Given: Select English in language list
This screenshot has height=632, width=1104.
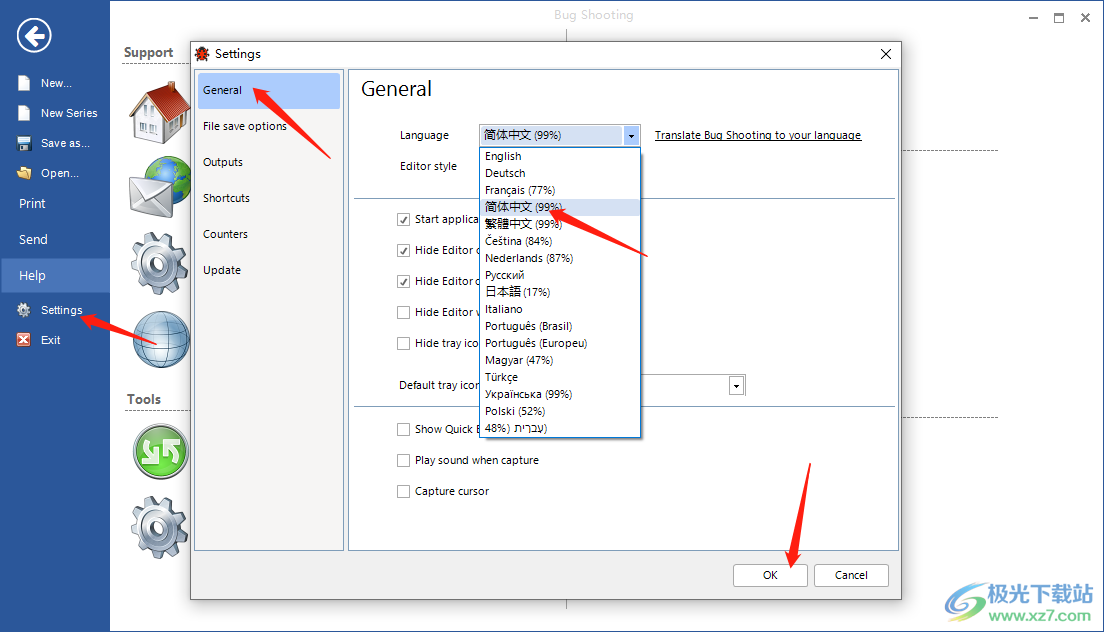Looking at the screenshot, I should tap(560, 156).
